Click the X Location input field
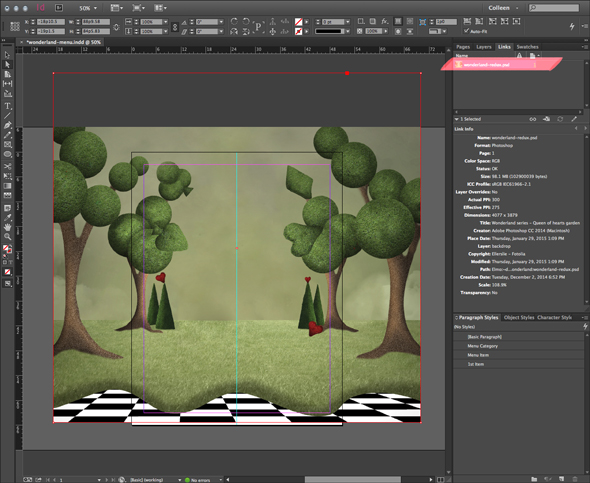The width and height of the screenshot is (590, 483). [x=51, y=22]
